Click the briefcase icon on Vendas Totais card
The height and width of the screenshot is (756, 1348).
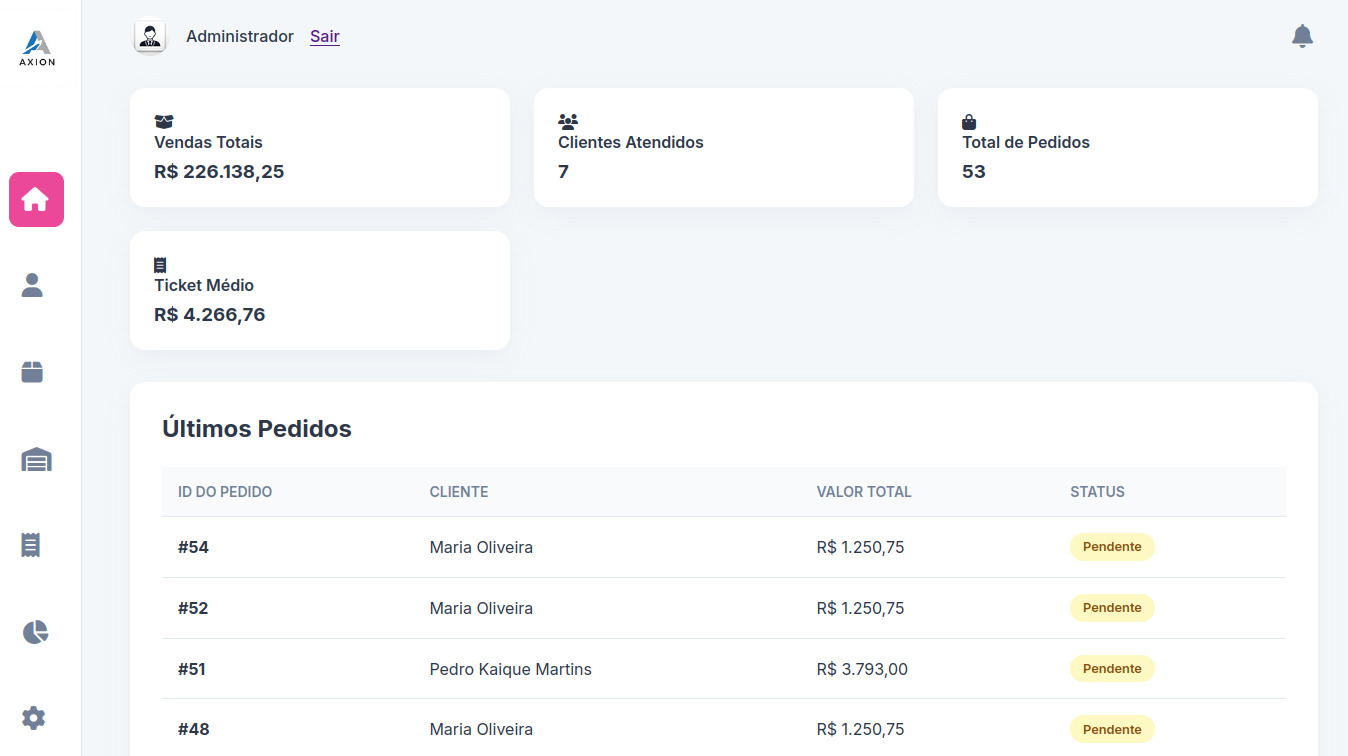coord(164,120)
